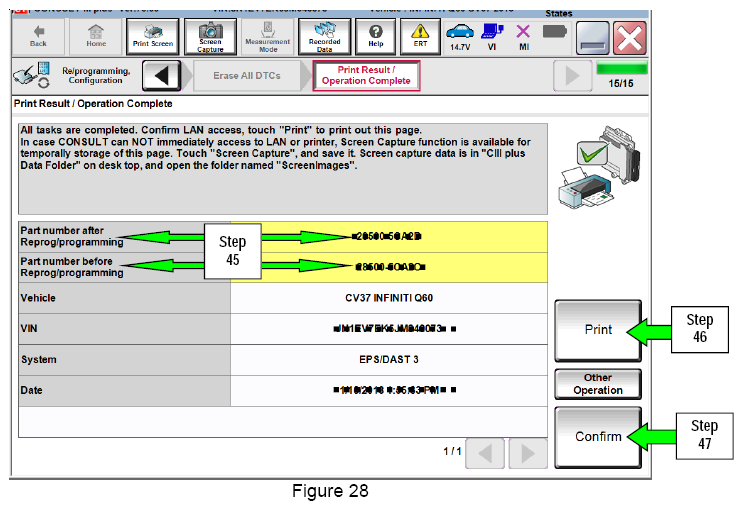743x510 pixels.
Task: Click the 14.7V vehicle battery voltage icon
Action: [x=460, y=37]
